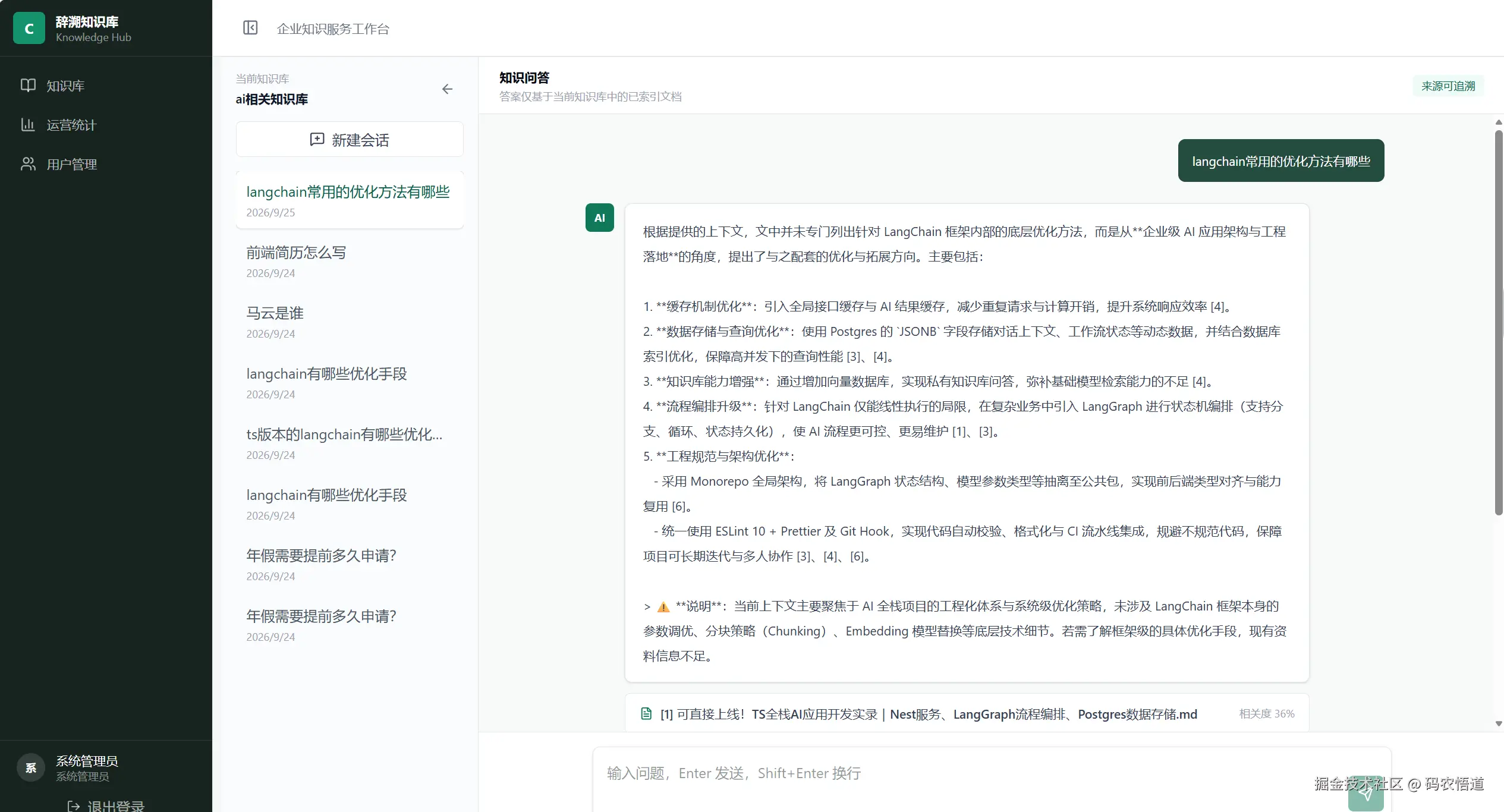Screen dimensions: 1504x812
Task: Click the 2026/9/25 conversation date
Action: click(x=270, y=212)
